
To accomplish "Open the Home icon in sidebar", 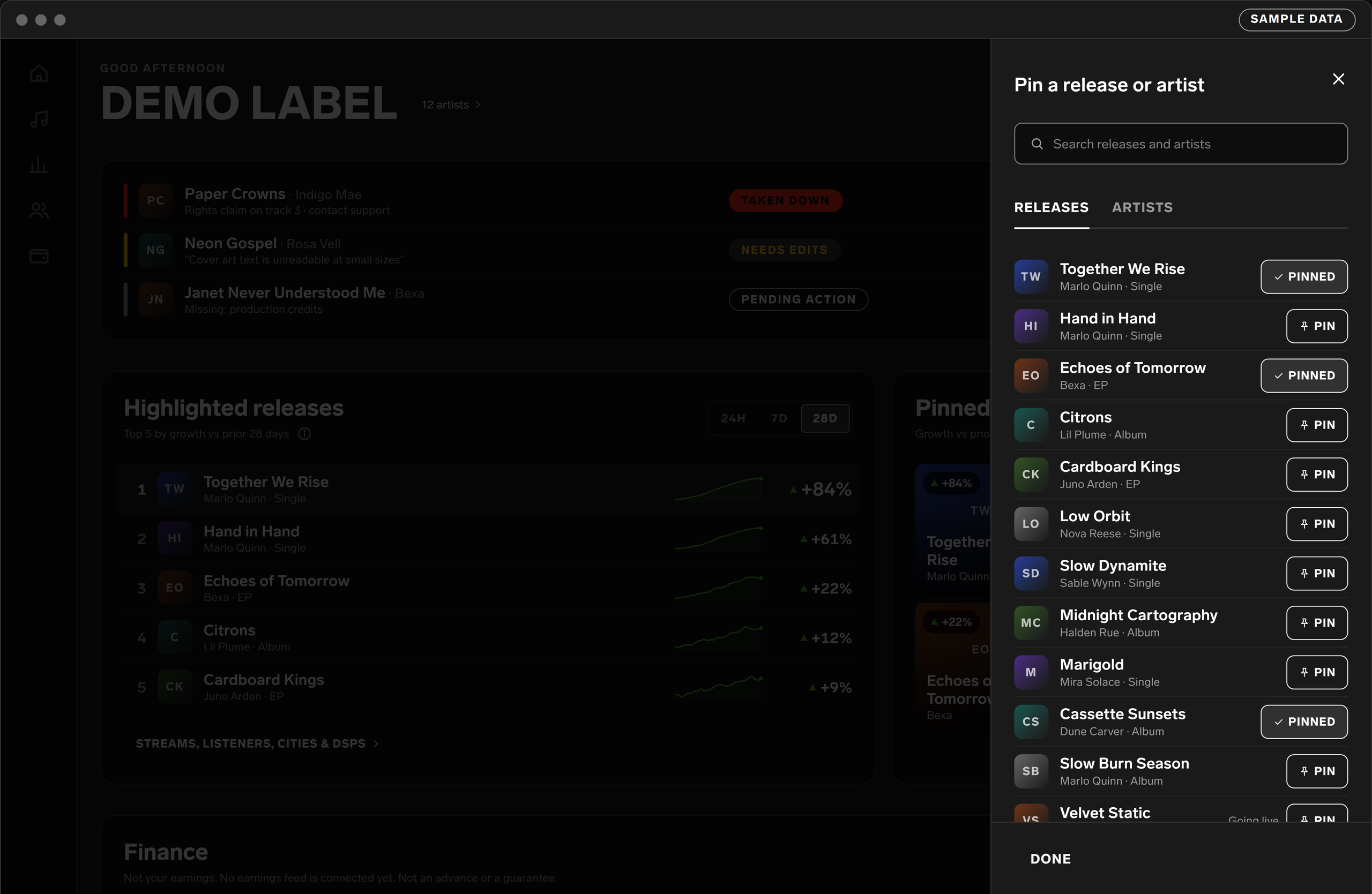I will point(39,73).
